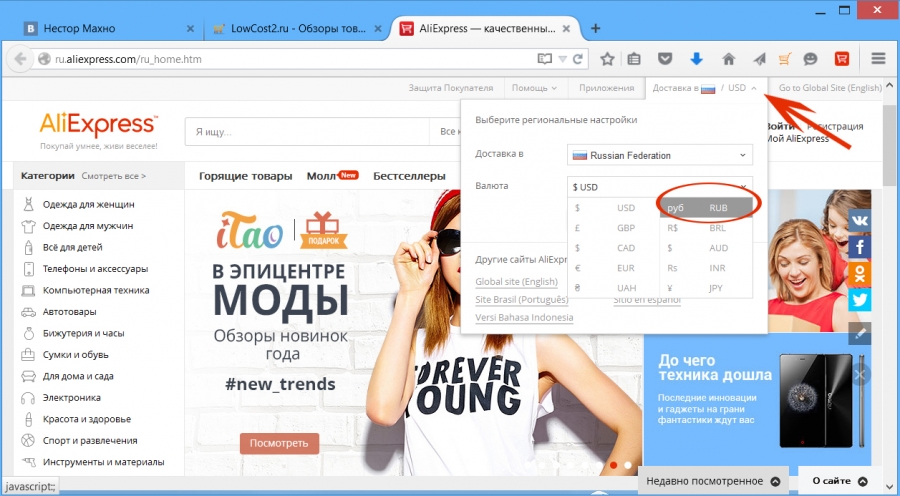Click the red AliExpress extension icon

click(x=841, y=59)
